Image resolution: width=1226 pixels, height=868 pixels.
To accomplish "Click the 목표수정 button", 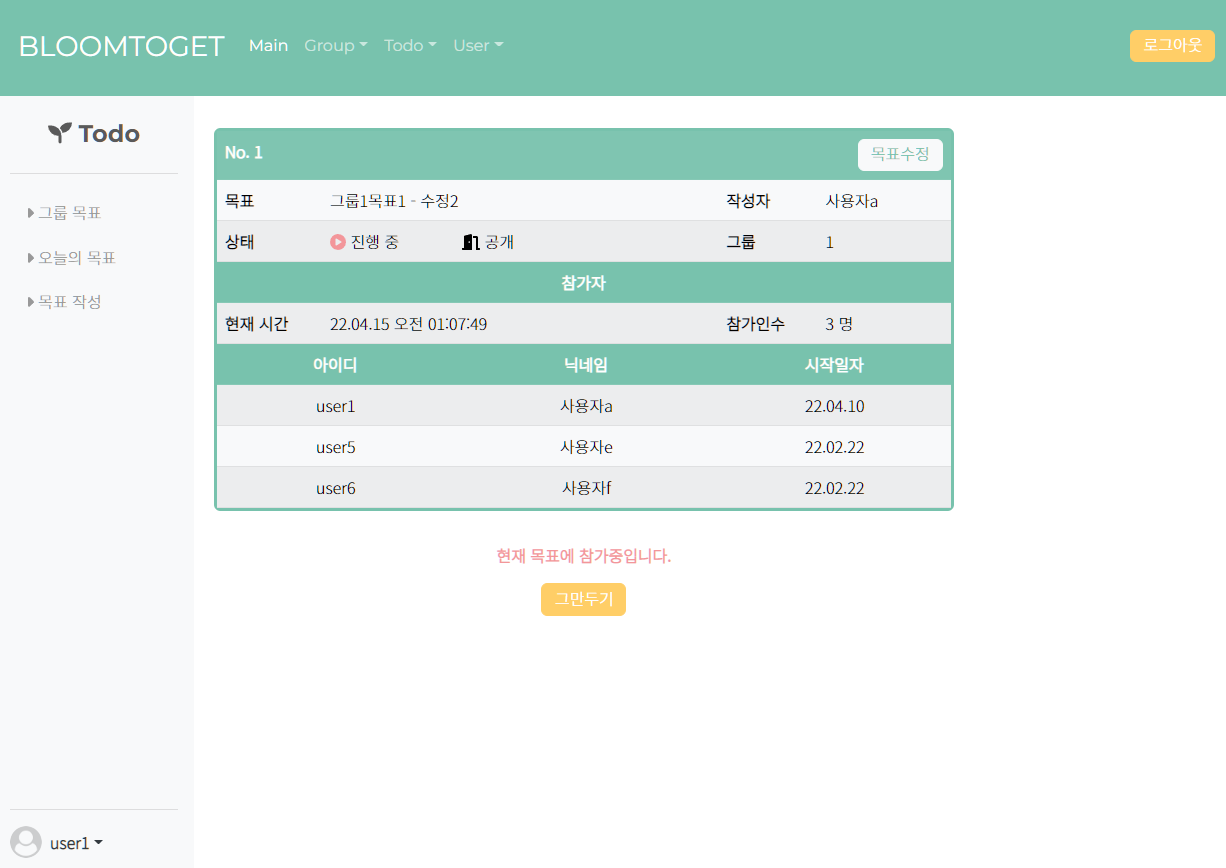I will [x=900, y=155].
